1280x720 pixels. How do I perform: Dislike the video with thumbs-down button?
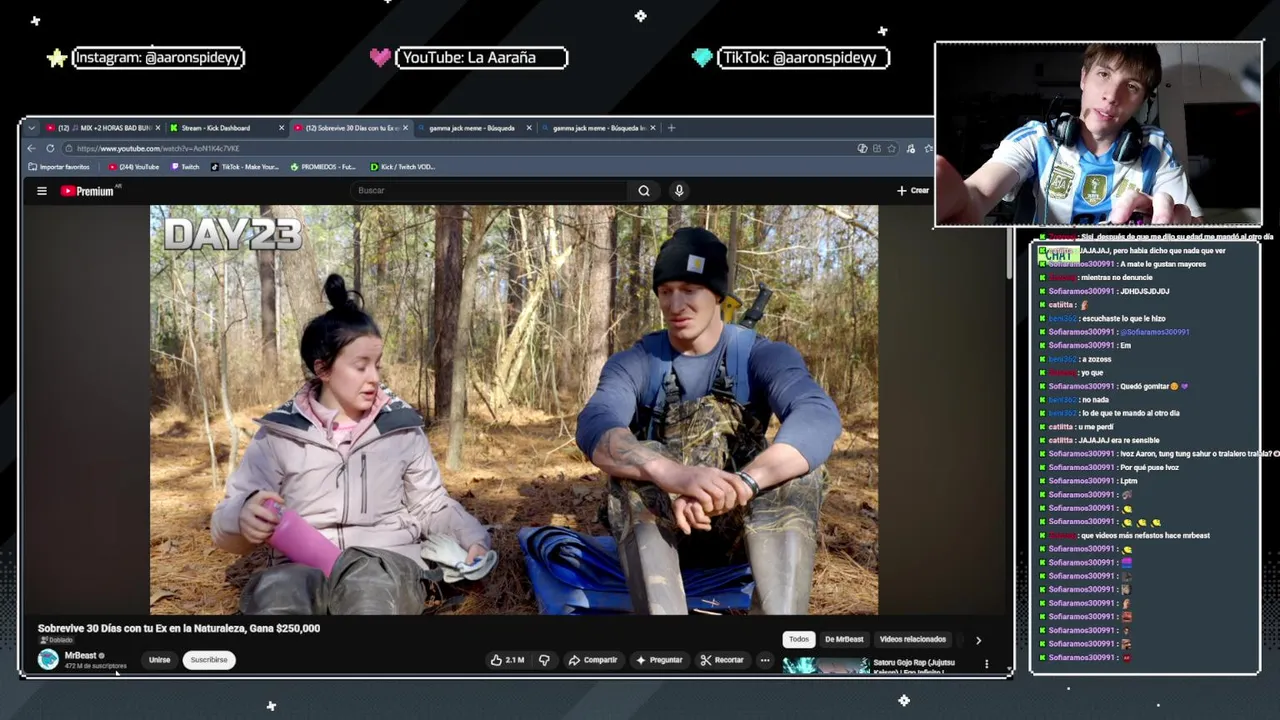544,660
